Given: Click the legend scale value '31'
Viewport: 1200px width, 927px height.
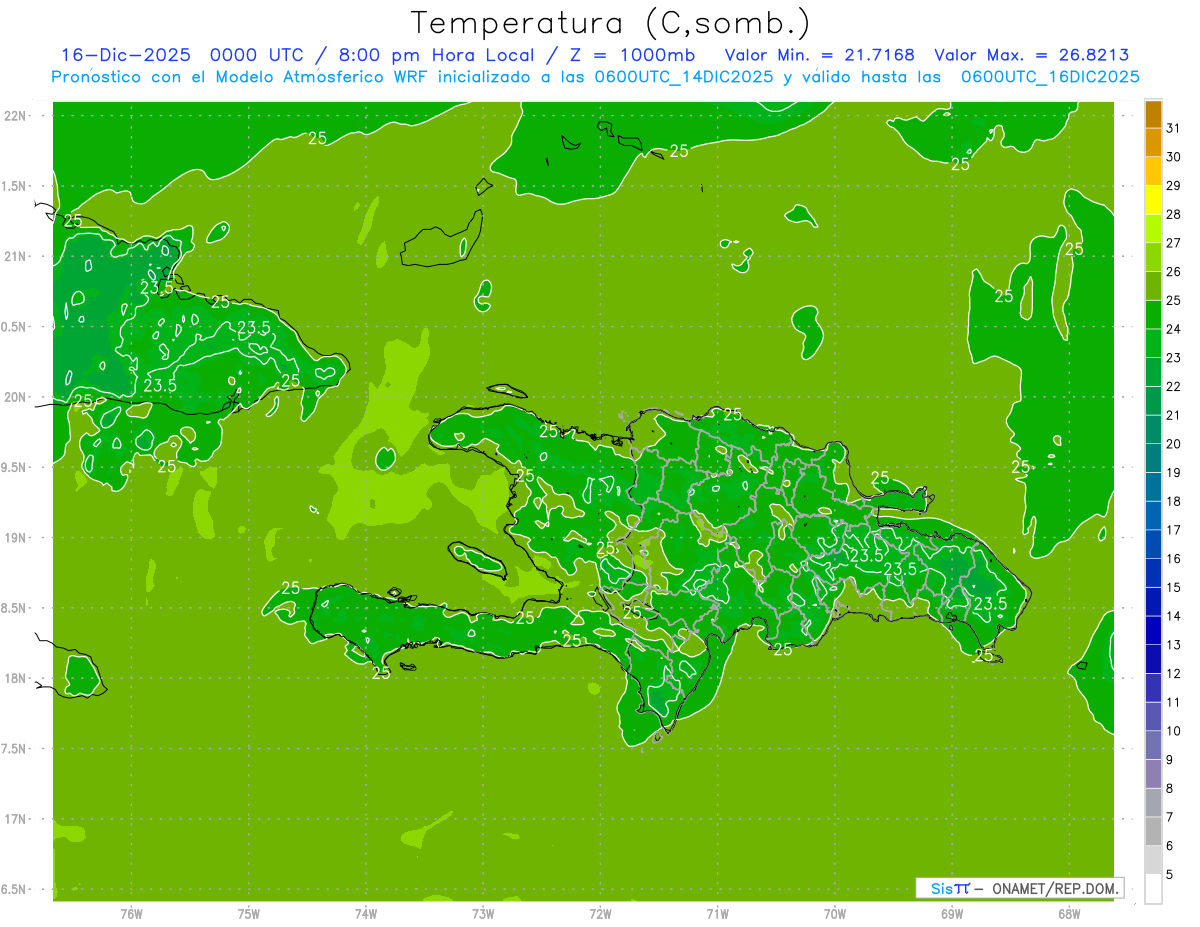Looking at the screenshot, I should click(x=1173, y=128).
